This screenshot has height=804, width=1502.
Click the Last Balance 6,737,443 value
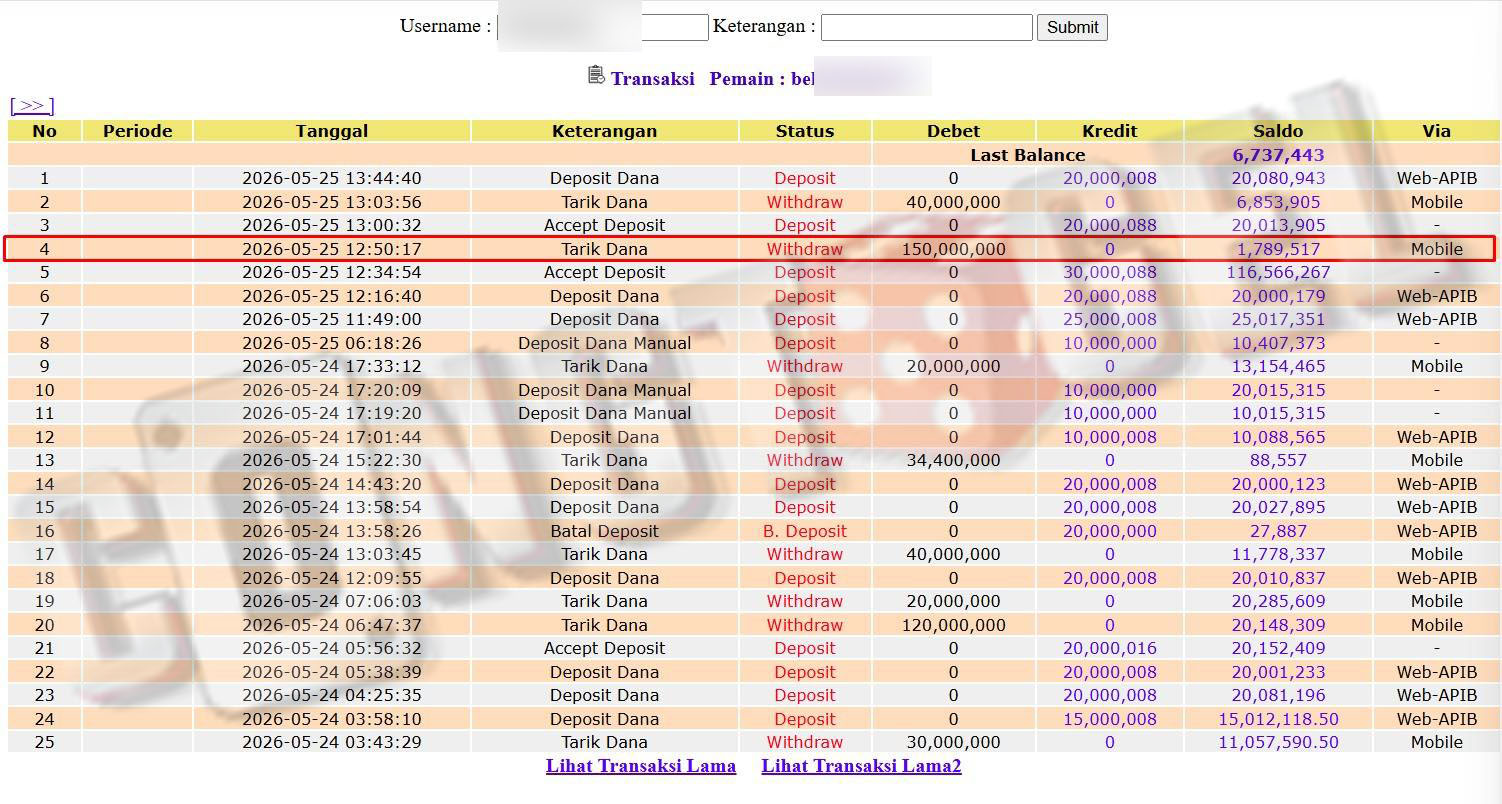(x=1278, y=155)
